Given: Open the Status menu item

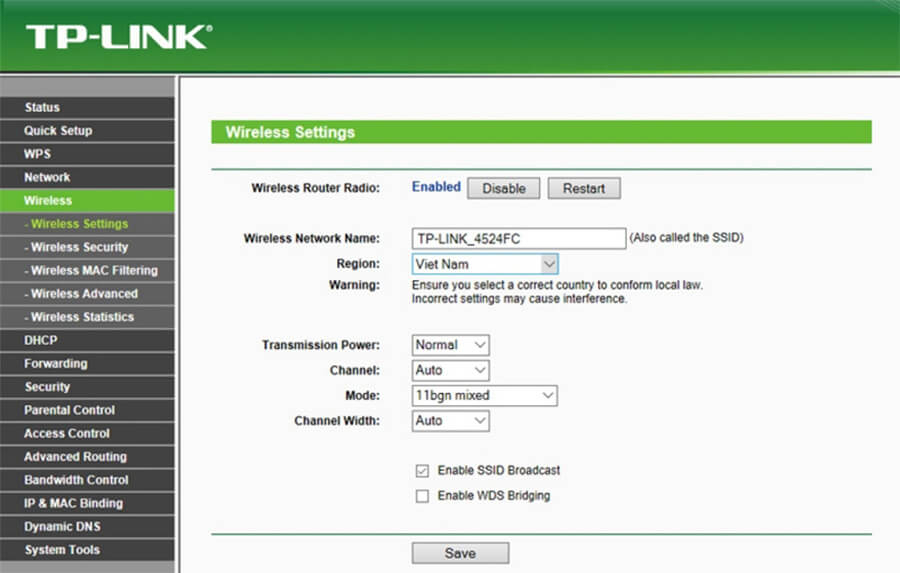Looking at the screenshot, I should (x=42, y=107).
